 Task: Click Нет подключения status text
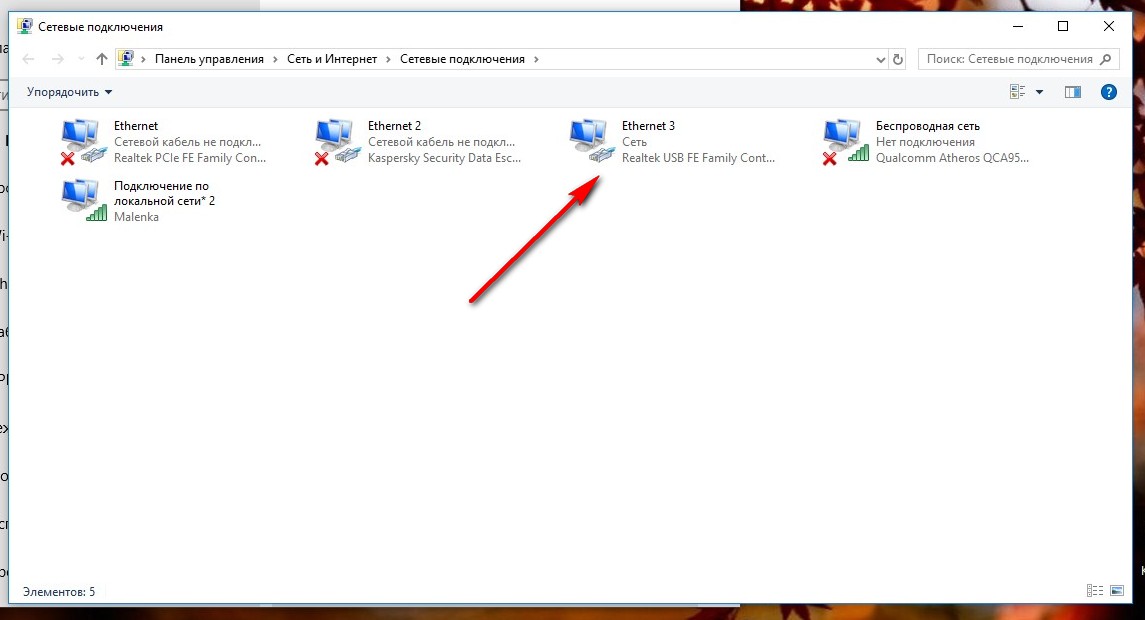925,142
